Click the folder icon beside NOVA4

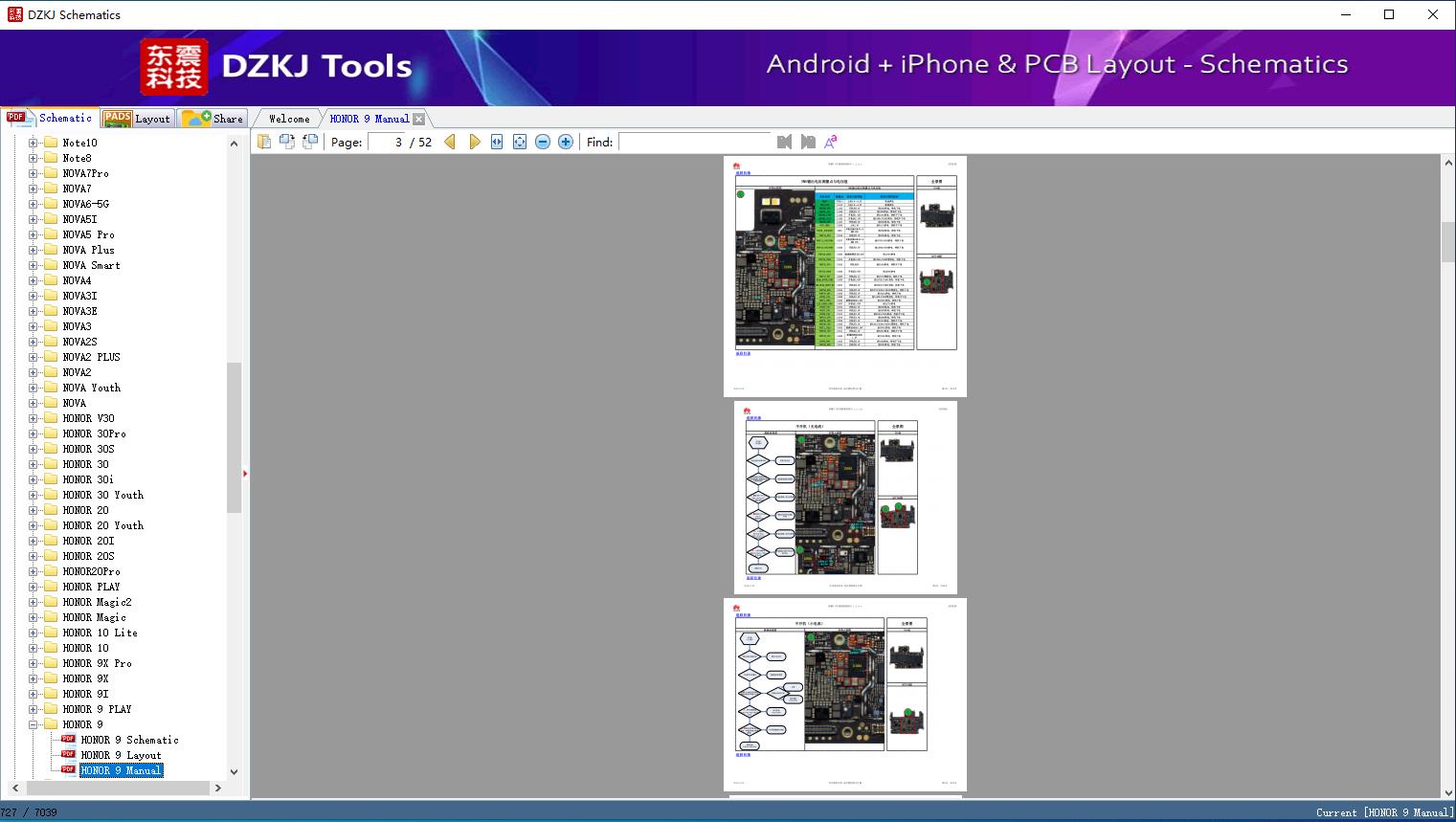coord(51,280)
